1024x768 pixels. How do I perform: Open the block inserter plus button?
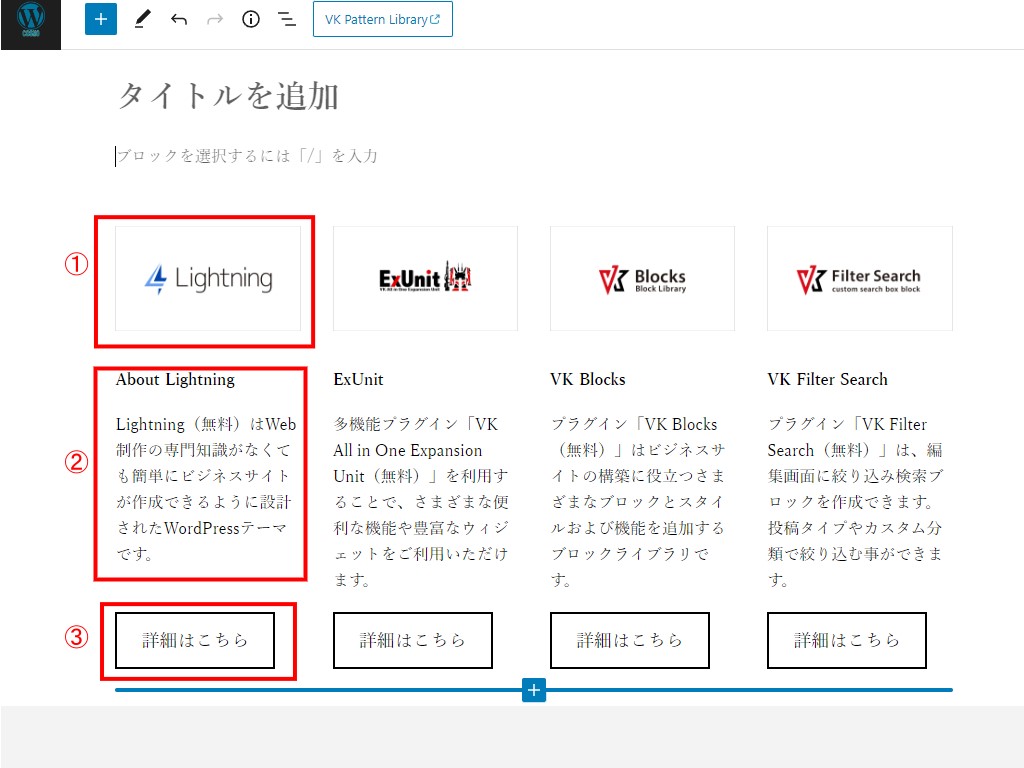[101, 19]
